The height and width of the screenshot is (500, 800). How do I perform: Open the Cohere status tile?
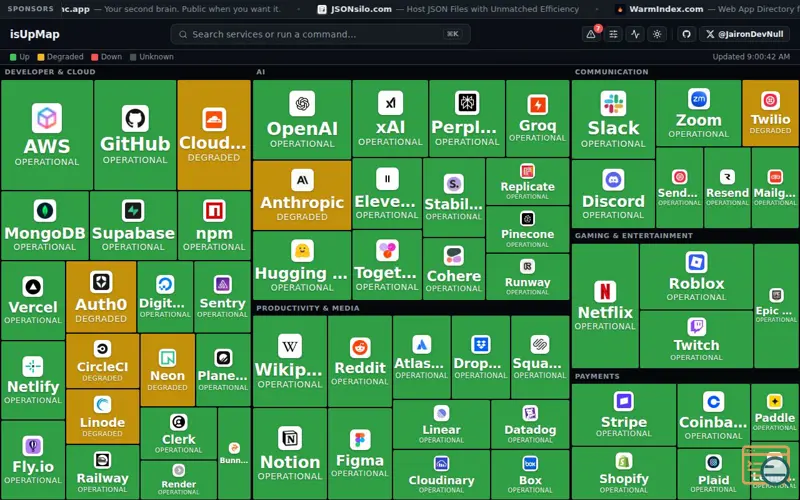pos(454,269)
